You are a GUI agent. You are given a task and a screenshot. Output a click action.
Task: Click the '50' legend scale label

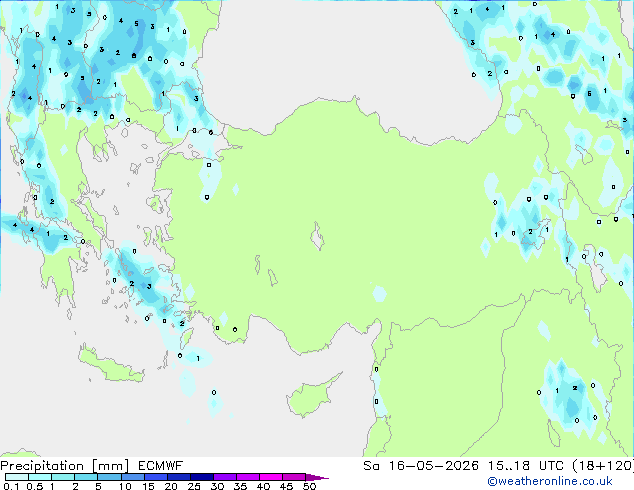pyautogui.click(x=309, y=486)
